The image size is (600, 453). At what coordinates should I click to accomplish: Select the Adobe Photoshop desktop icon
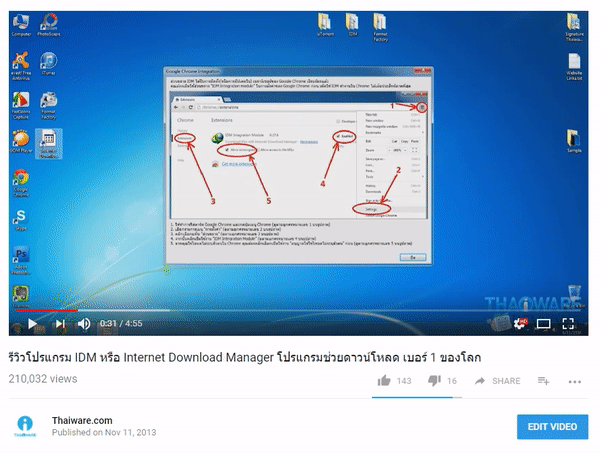[21, 261]
